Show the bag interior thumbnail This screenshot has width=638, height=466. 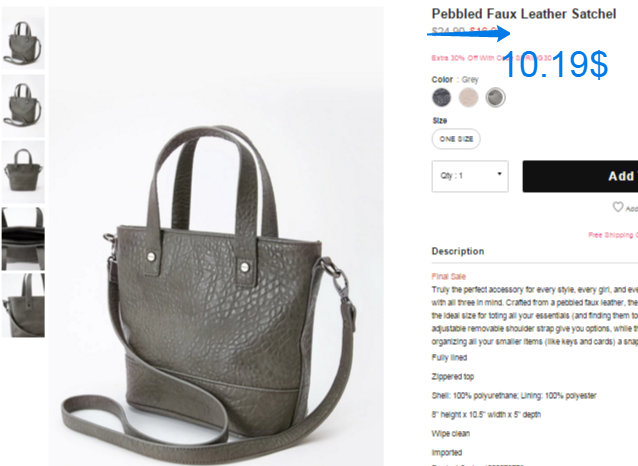point(23,238)
